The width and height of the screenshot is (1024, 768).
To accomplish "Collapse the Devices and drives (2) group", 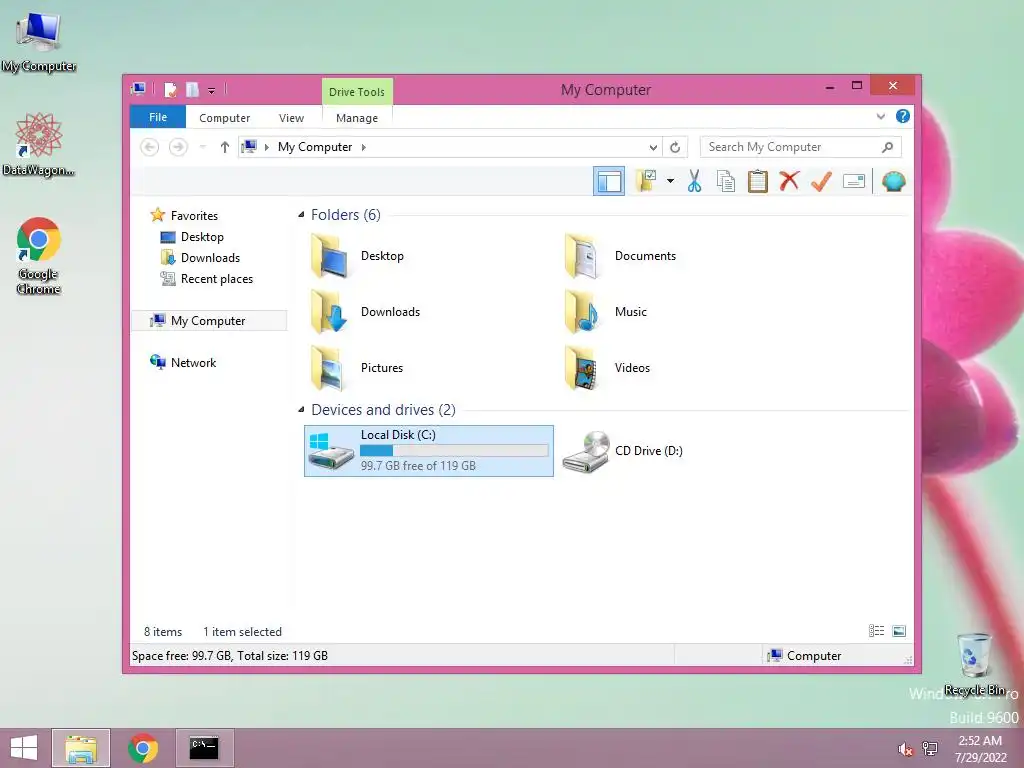I will [x=301, y=409].
